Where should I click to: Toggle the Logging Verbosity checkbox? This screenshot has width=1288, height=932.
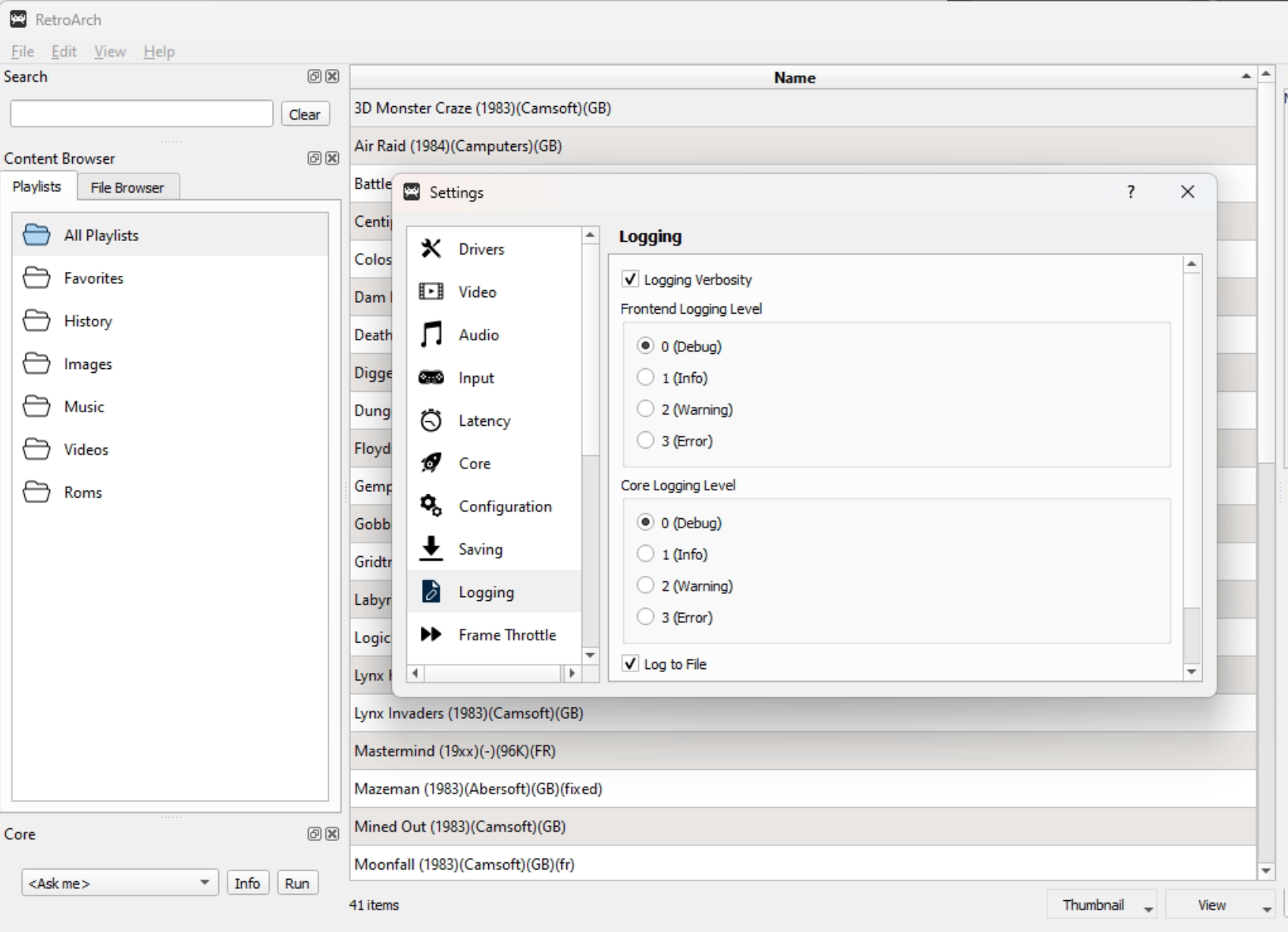tap(630, 279)
